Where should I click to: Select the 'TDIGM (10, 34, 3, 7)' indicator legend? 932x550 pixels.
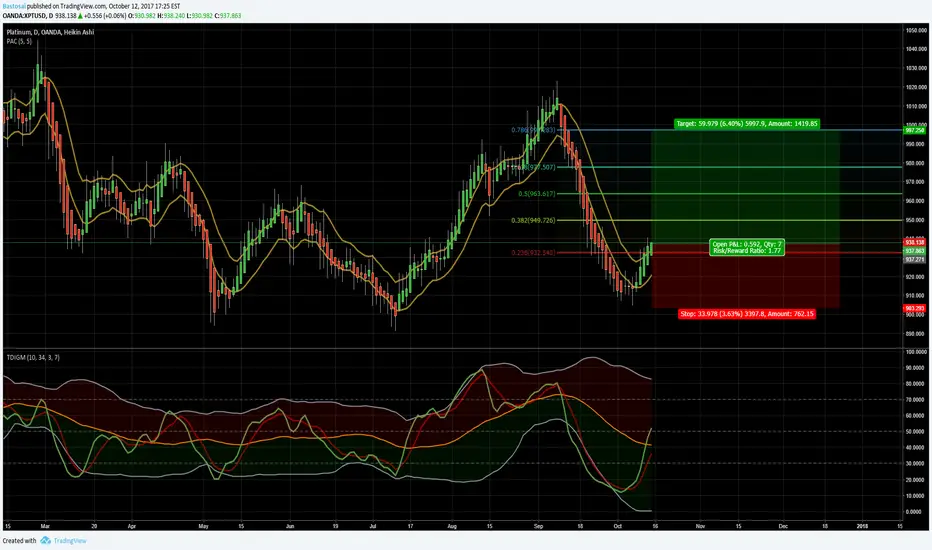[x=33, y=357]
